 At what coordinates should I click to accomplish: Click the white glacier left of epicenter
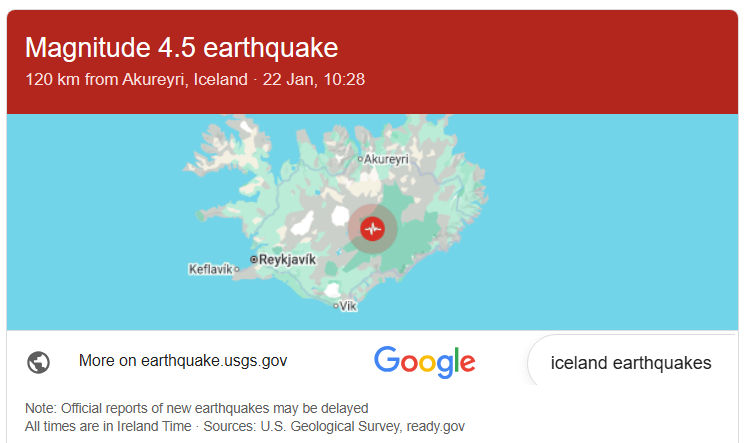339,217
